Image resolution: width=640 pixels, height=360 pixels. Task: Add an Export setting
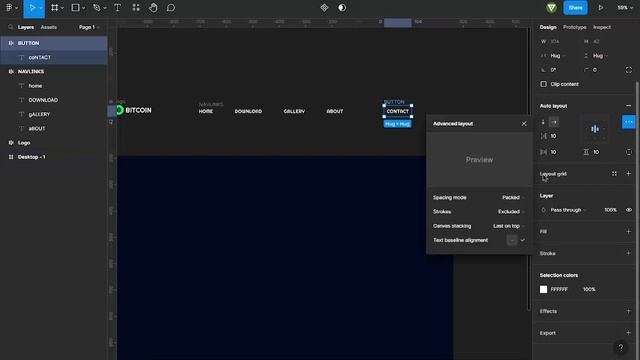click(x=629, y=333)
